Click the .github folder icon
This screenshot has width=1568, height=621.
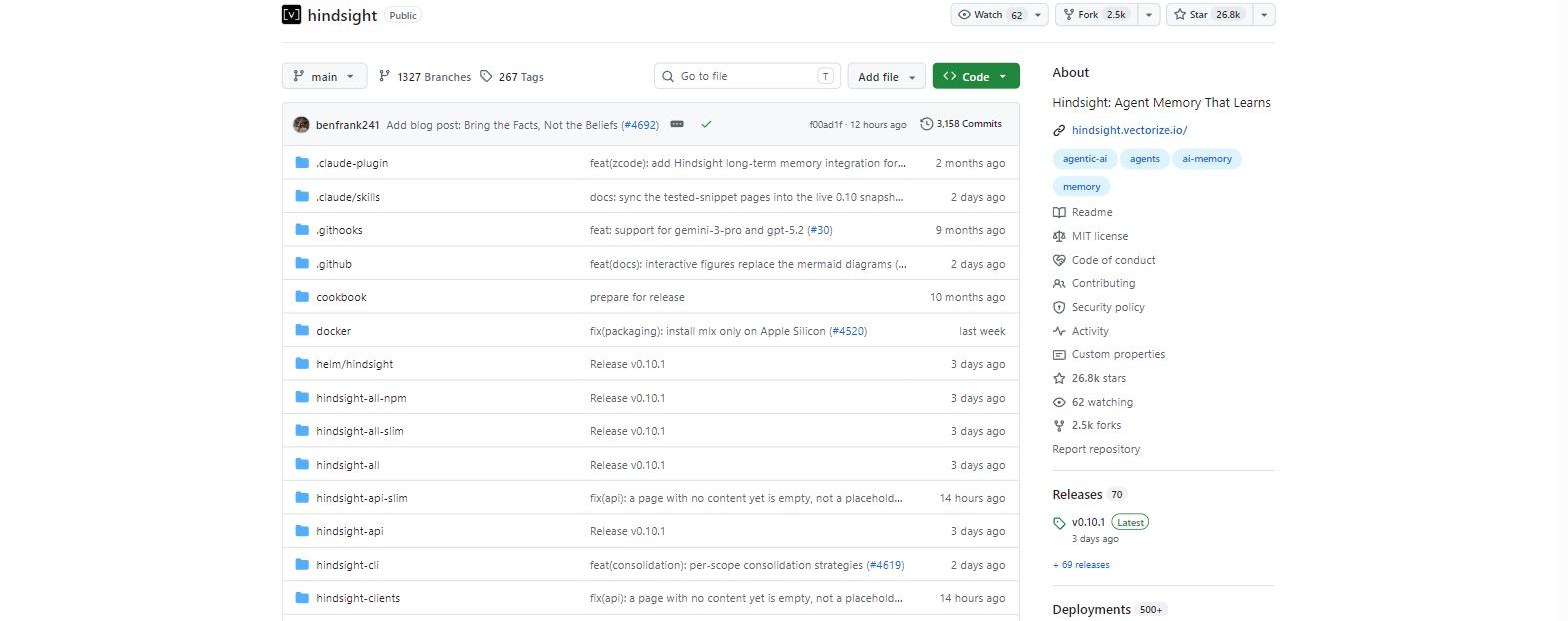click(302, 263)
